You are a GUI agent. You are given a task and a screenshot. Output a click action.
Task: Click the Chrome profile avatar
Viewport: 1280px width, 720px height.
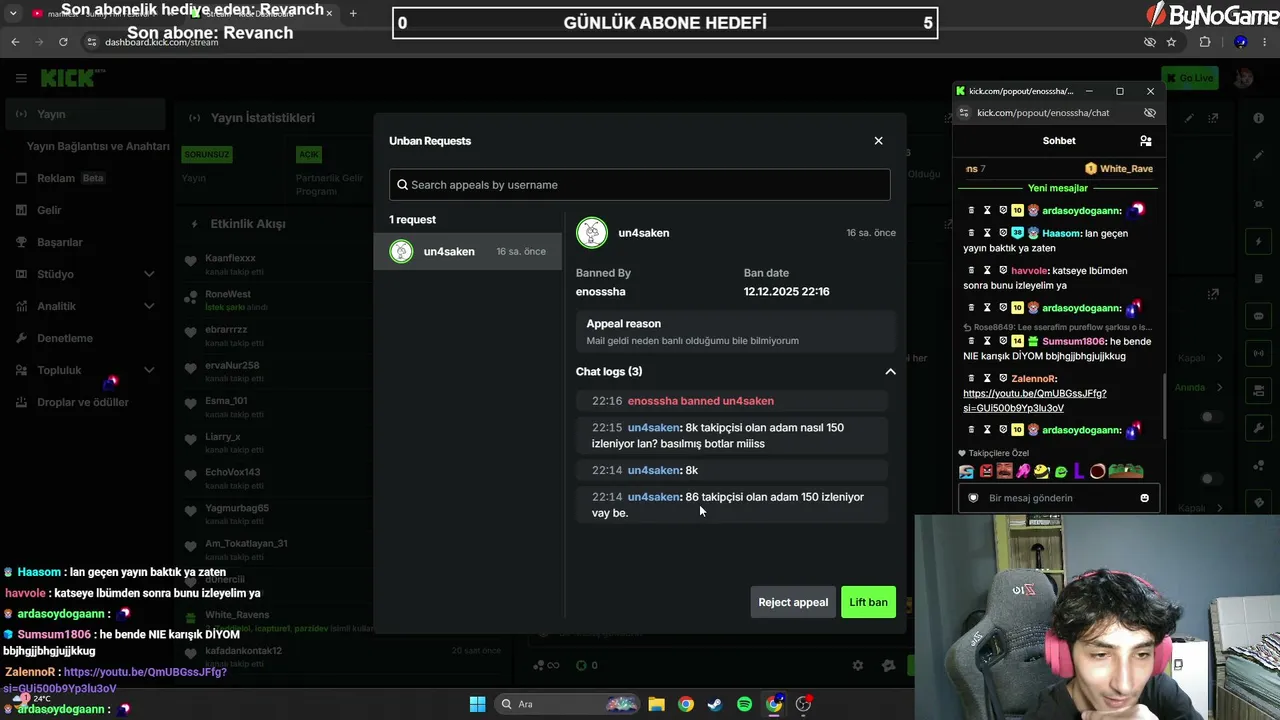tap(1240, 42)
